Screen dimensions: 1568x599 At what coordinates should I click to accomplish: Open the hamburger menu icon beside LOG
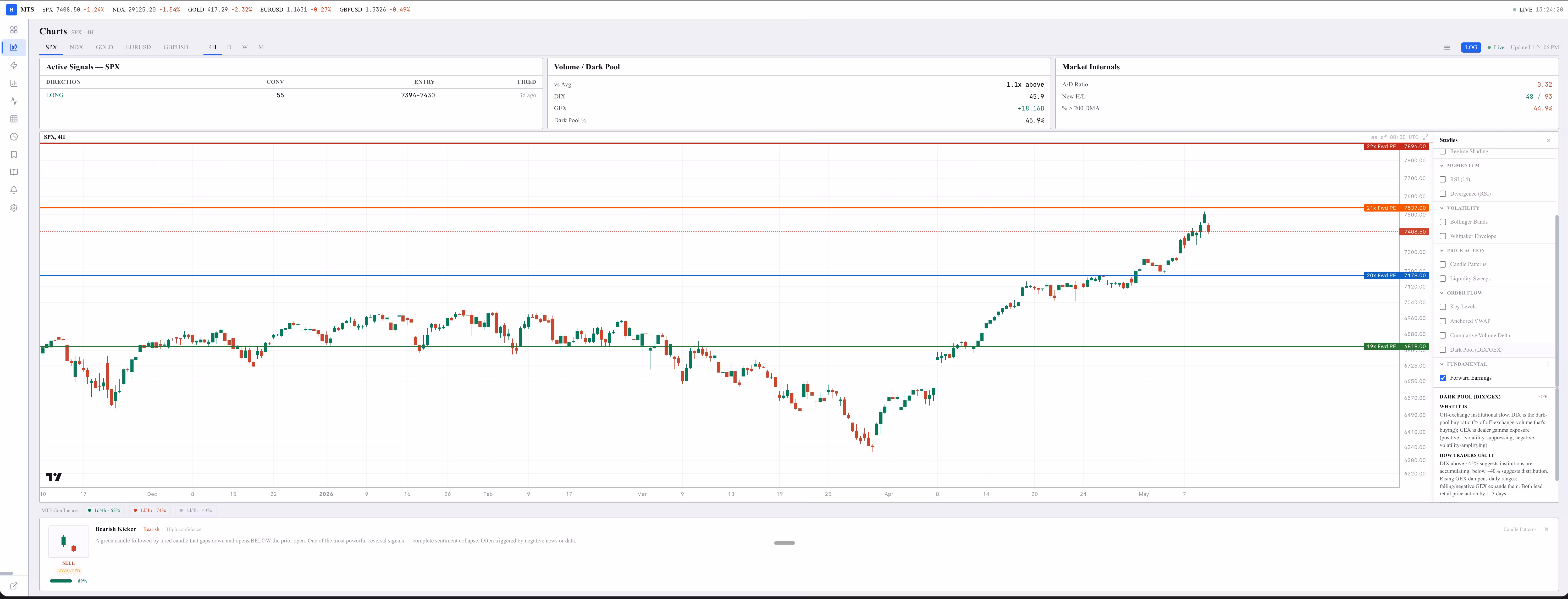point(1447,47)
